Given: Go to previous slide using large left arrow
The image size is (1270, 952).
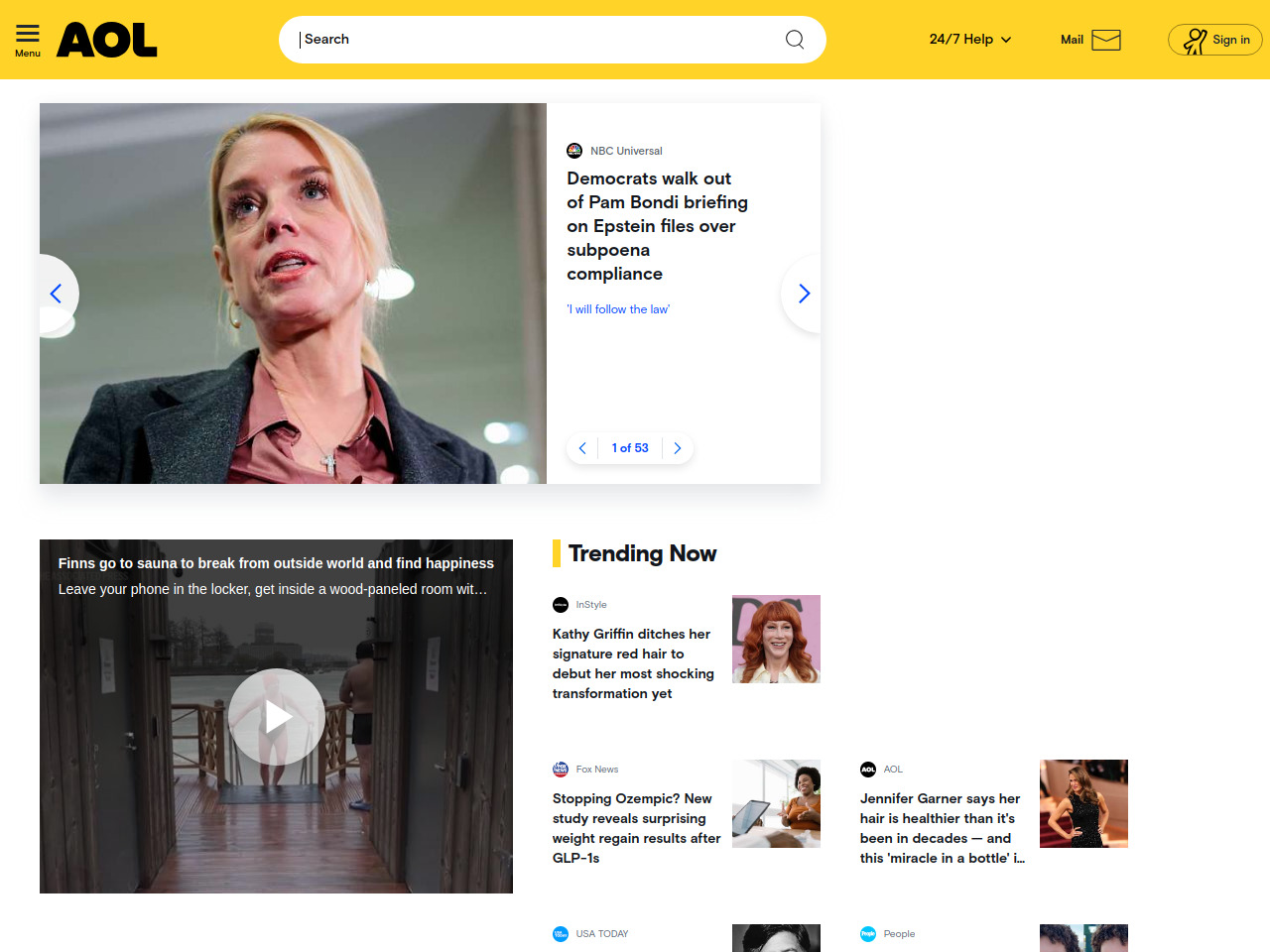Looking at the screenshot, I should pyautogui.click(x=57, y=294).
